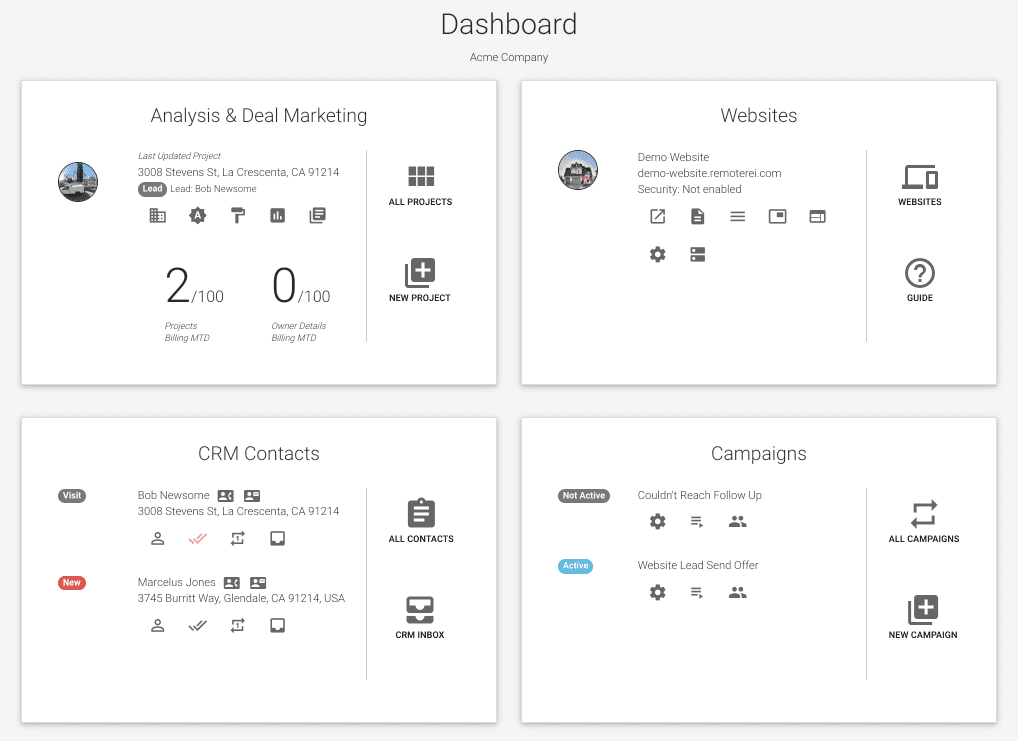
Task: Click the 0/100 Owner Details Billing value
Action: [x=301, y=286]
